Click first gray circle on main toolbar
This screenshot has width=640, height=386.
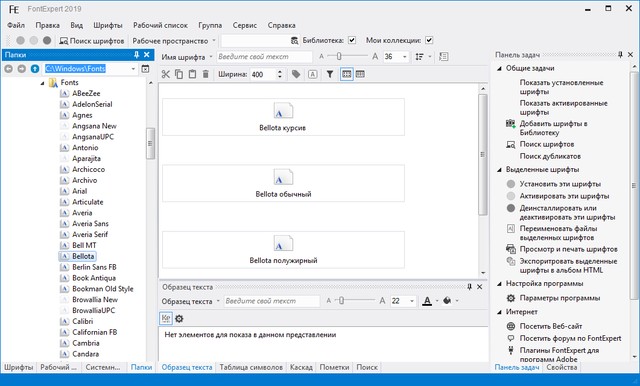click(x=20, y=40)
